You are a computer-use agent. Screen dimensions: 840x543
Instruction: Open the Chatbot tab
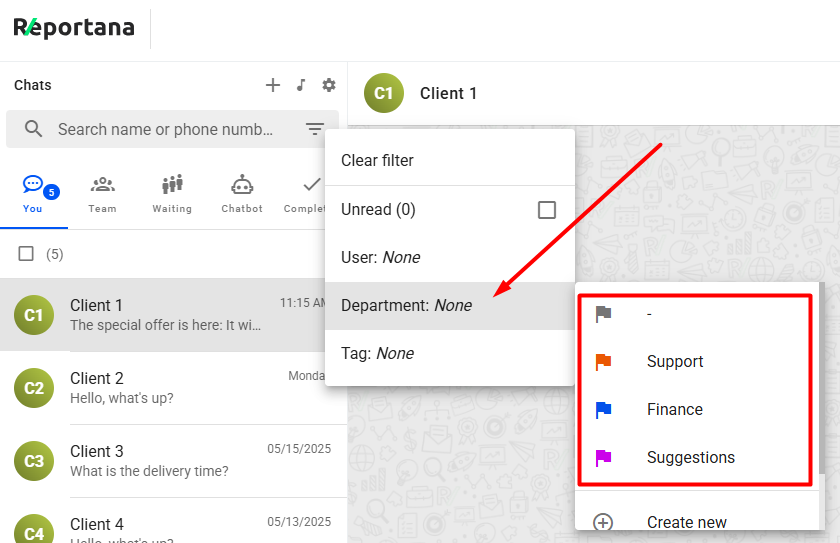[x=242, y=194]
